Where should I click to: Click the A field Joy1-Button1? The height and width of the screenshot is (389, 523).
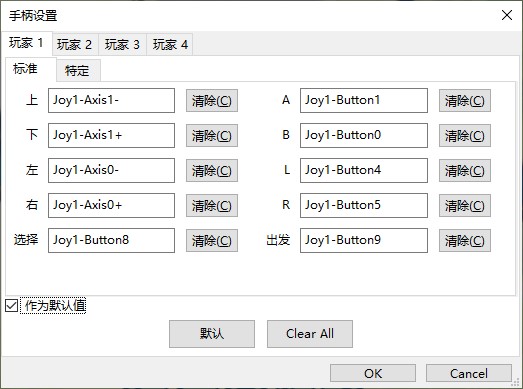364,100
